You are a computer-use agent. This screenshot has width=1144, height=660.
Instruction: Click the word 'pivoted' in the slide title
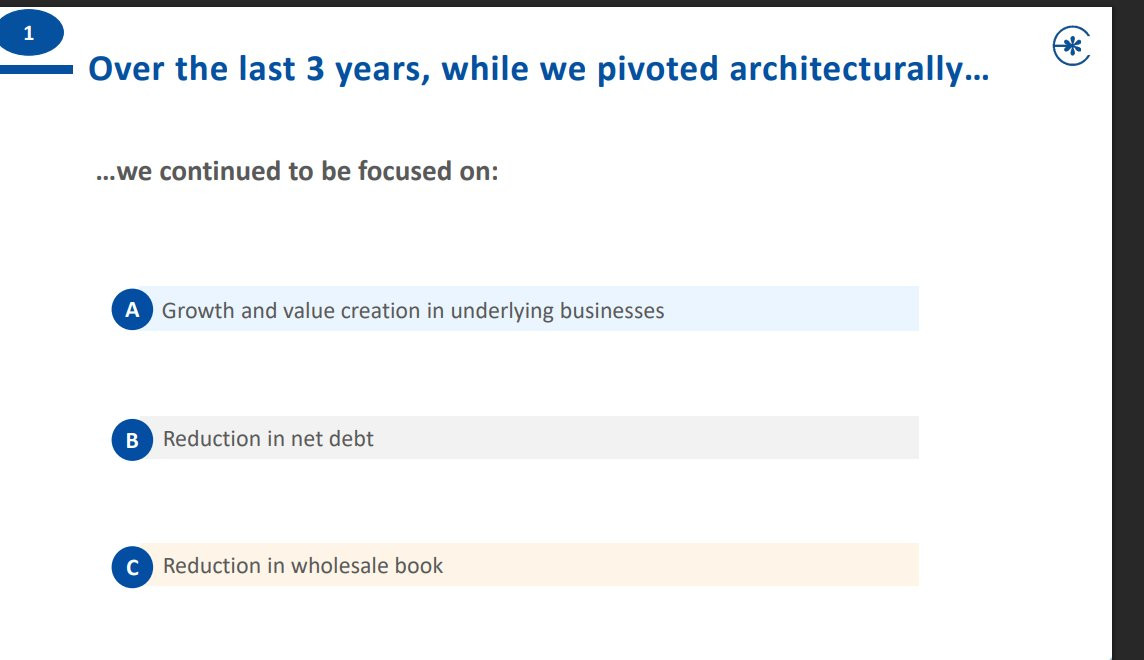pyautogui.click(x=658, y=69)
